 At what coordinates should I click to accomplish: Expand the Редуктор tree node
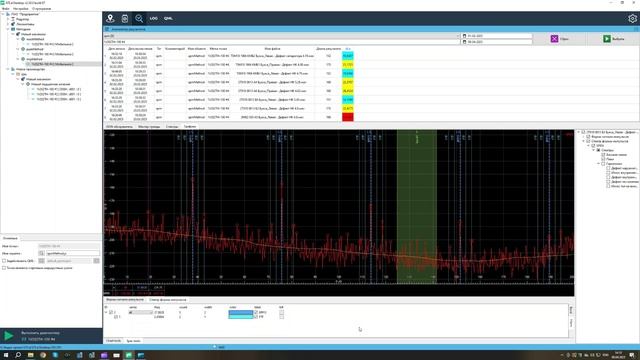8,19
